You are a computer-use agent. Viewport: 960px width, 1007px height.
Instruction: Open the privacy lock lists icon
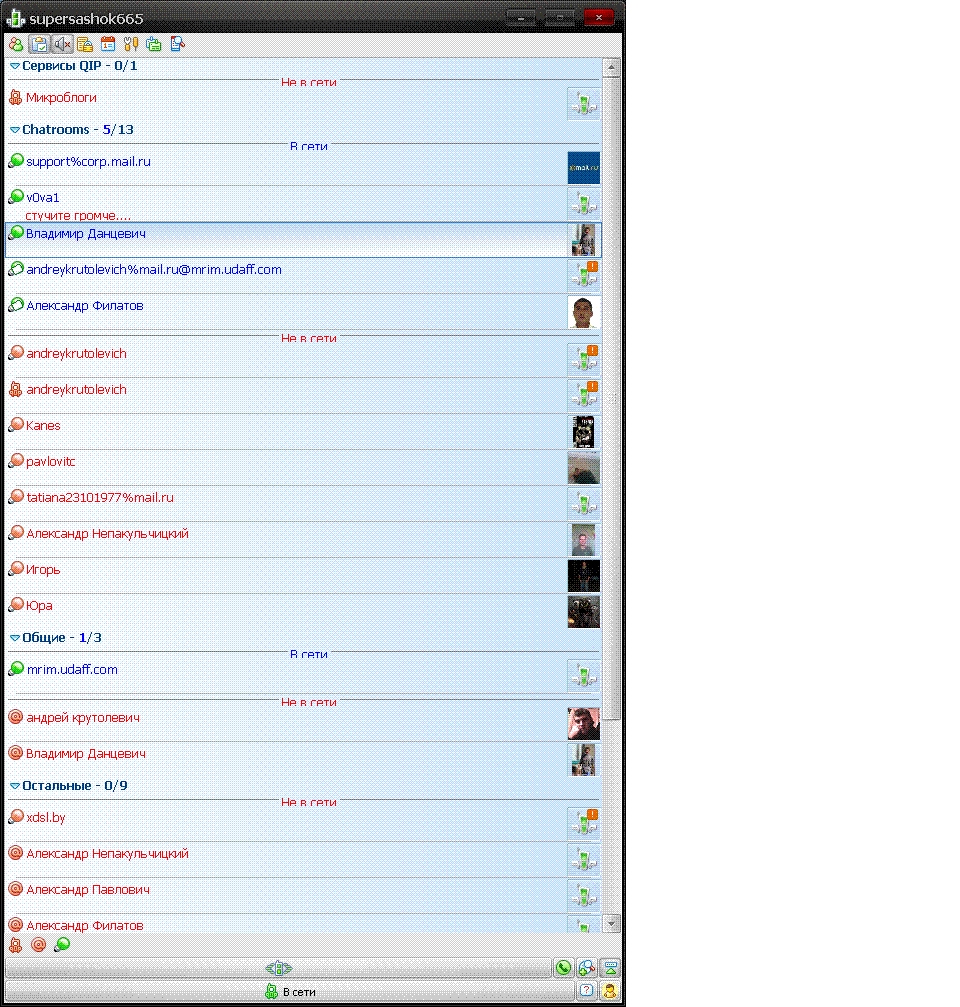pyautogui.click(x=85, y=44)
